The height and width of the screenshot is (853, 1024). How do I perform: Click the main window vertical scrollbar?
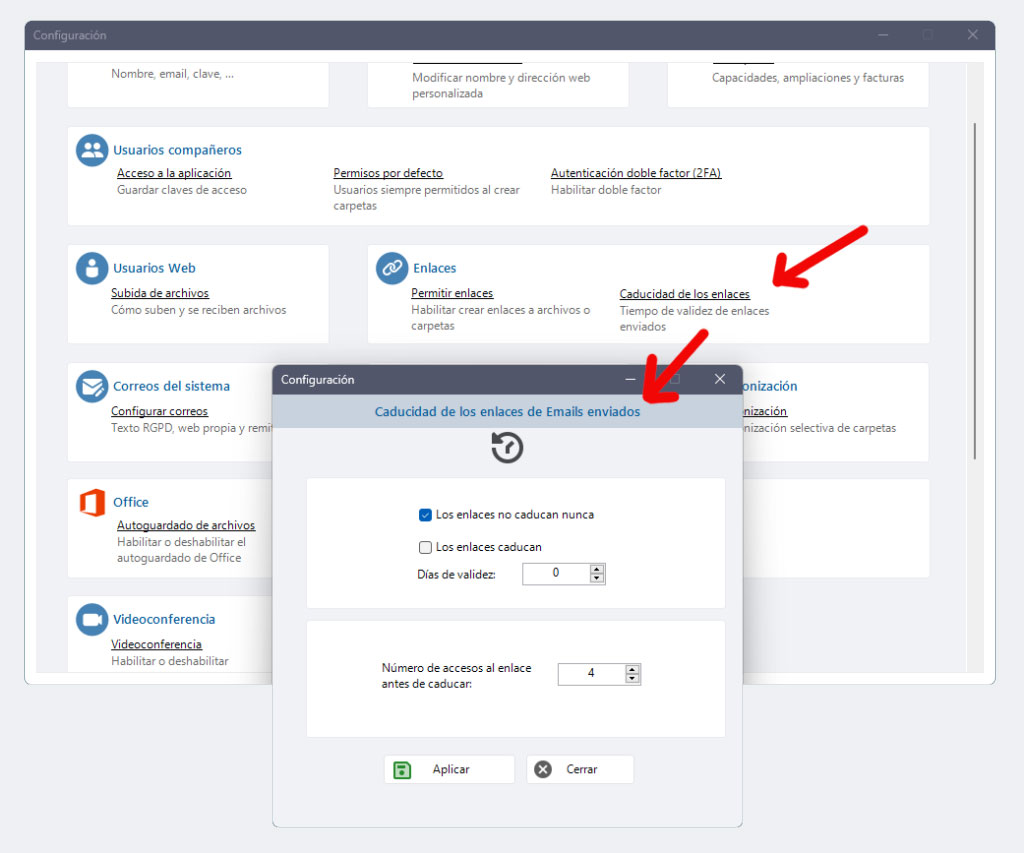click(974, 291)
